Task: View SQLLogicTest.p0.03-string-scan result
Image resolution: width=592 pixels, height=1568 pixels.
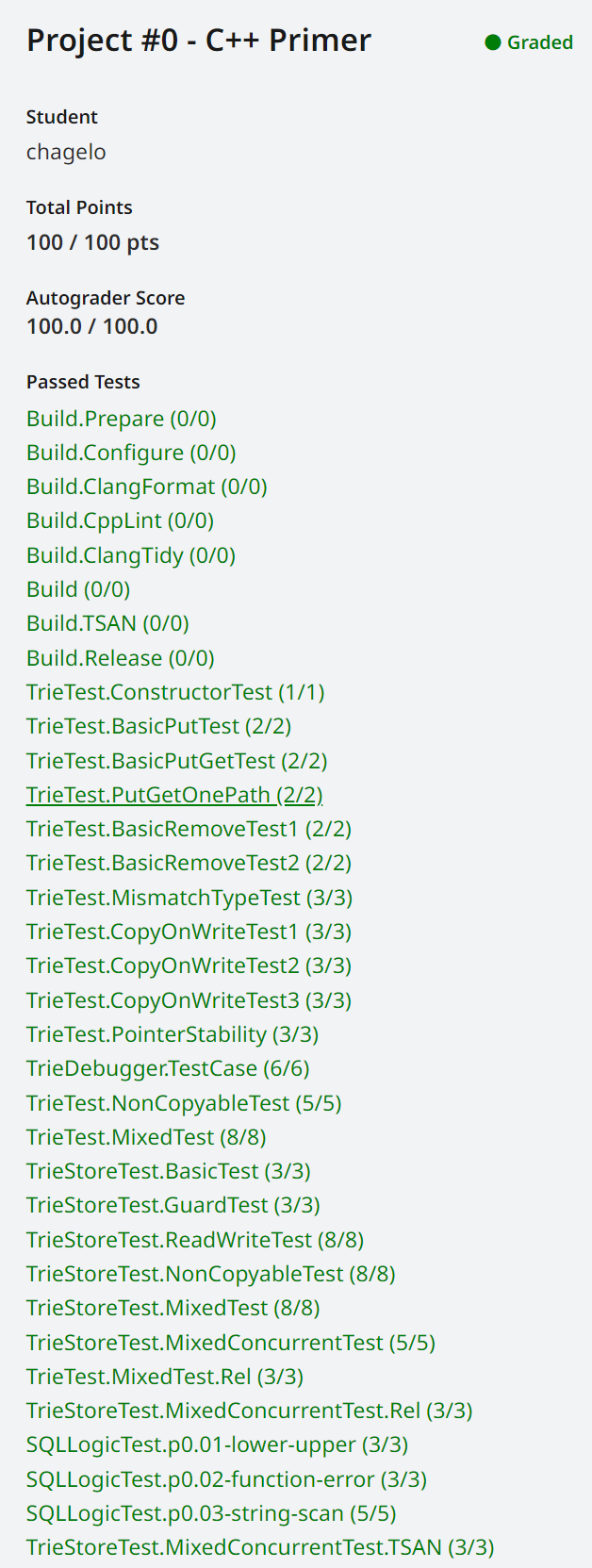Action: [211, 1513]
